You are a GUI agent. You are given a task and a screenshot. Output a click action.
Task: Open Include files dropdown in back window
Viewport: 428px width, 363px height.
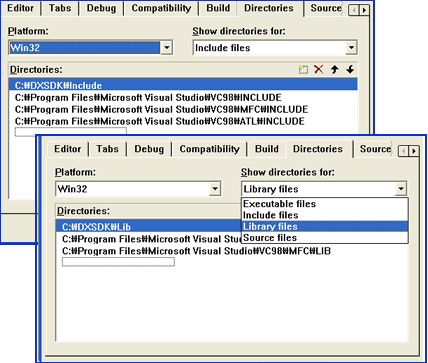click(351, 48)
